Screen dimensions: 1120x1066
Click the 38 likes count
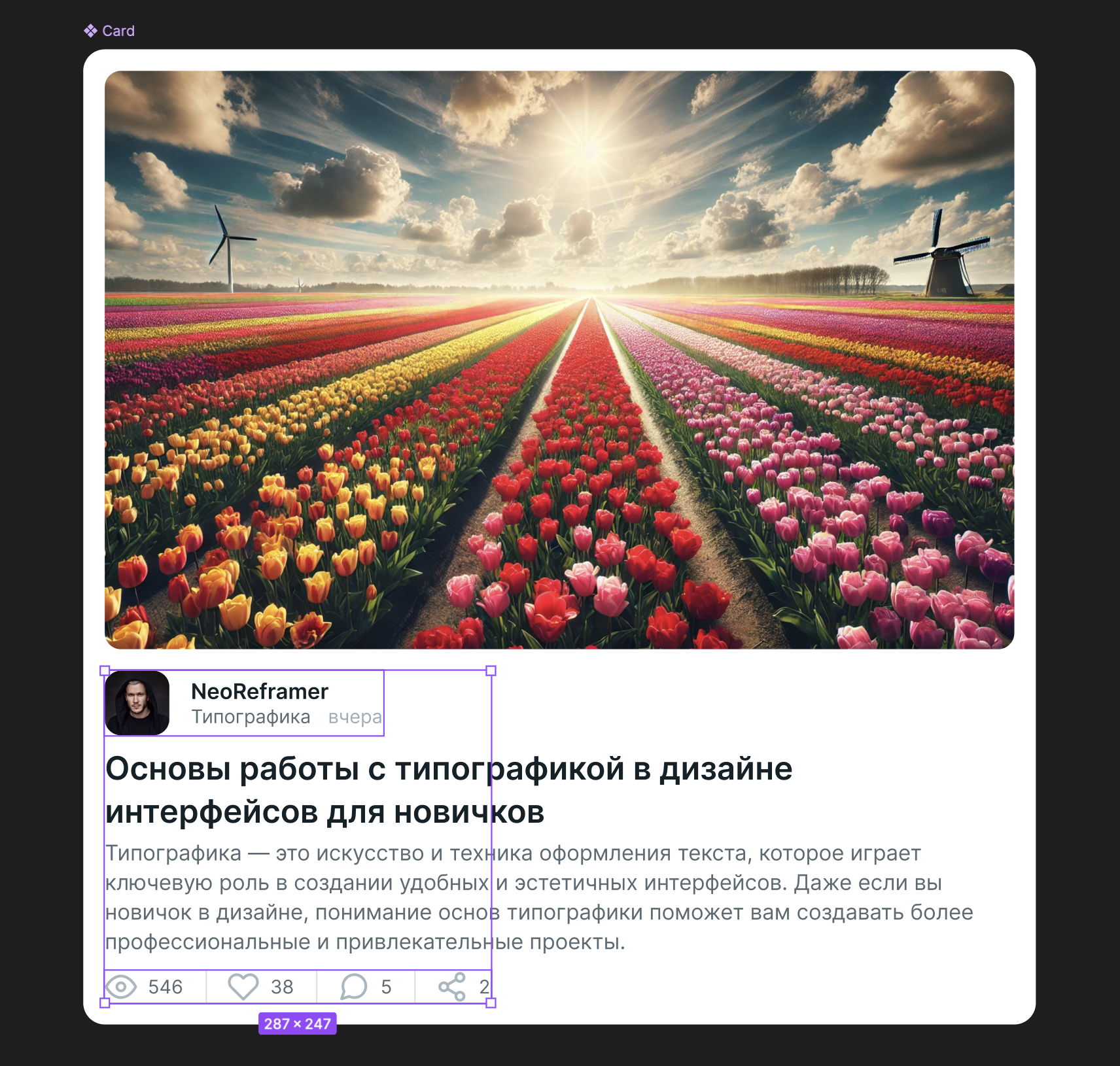282,987
